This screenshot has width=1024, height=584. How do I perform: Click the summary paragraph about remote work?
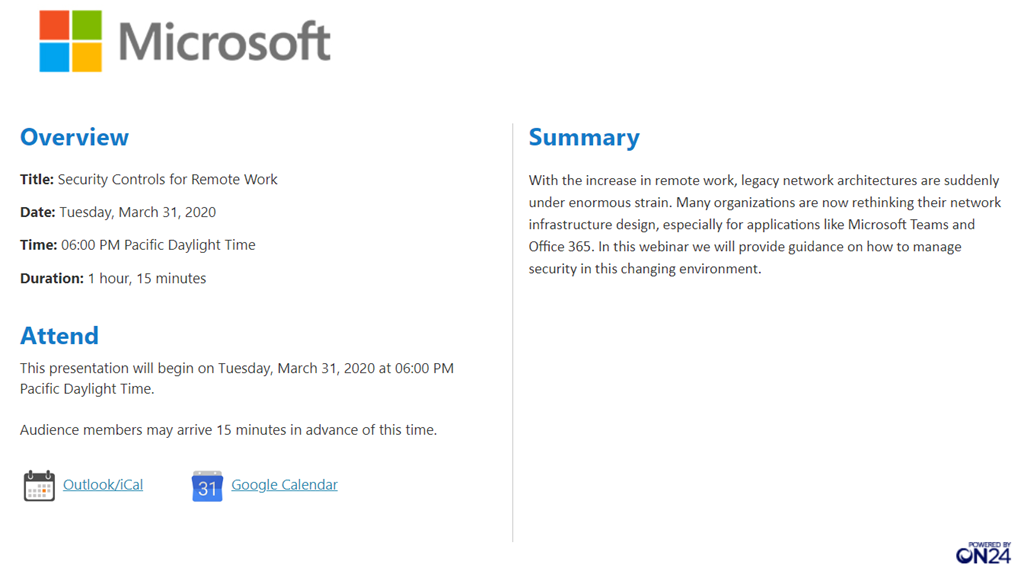coord(764,224)
